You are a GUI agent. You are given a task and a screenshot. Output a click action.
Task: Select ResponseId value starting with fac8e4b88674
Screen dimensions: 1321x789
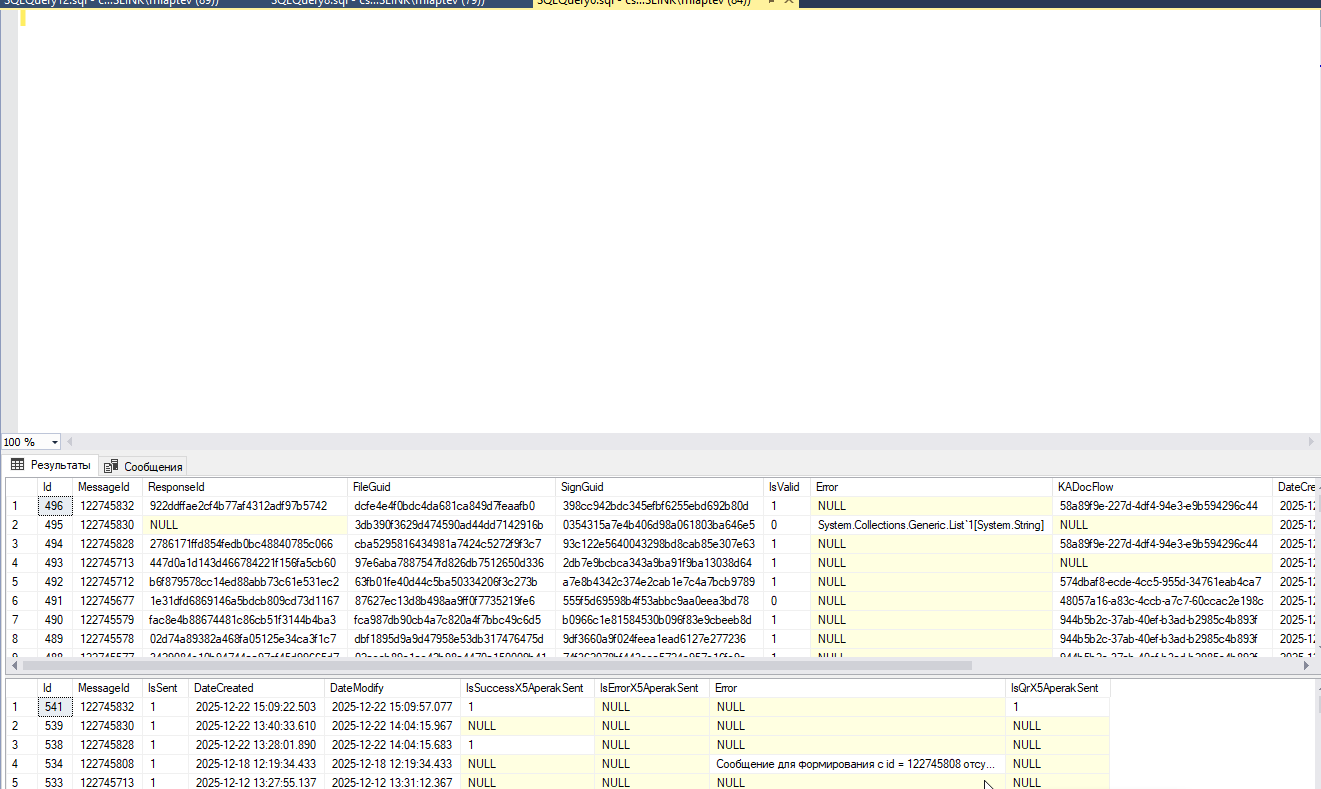point(246,620)
